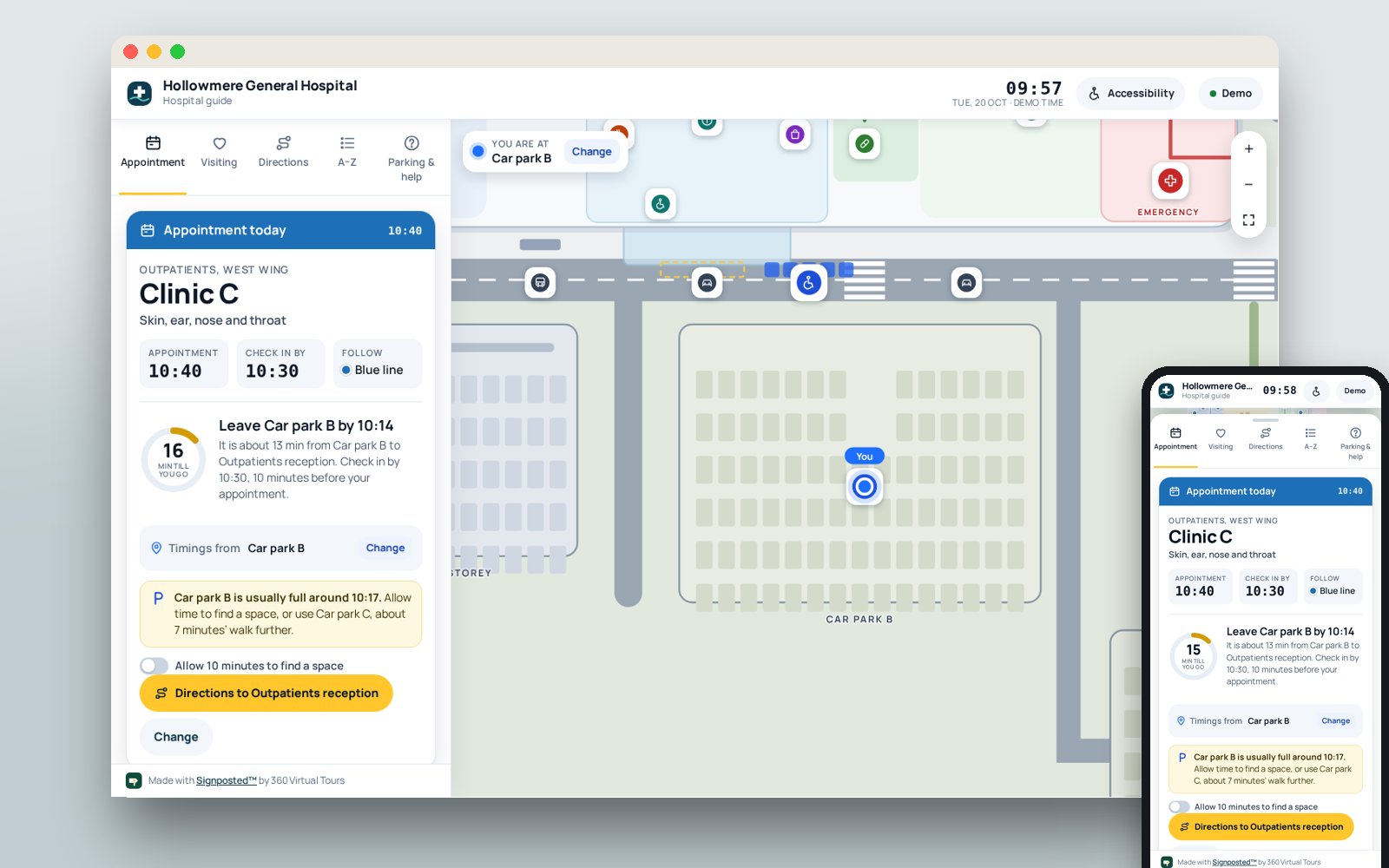Select the blue accessible drop-off marker on road
1389x868 pixels.
point(809,282)
